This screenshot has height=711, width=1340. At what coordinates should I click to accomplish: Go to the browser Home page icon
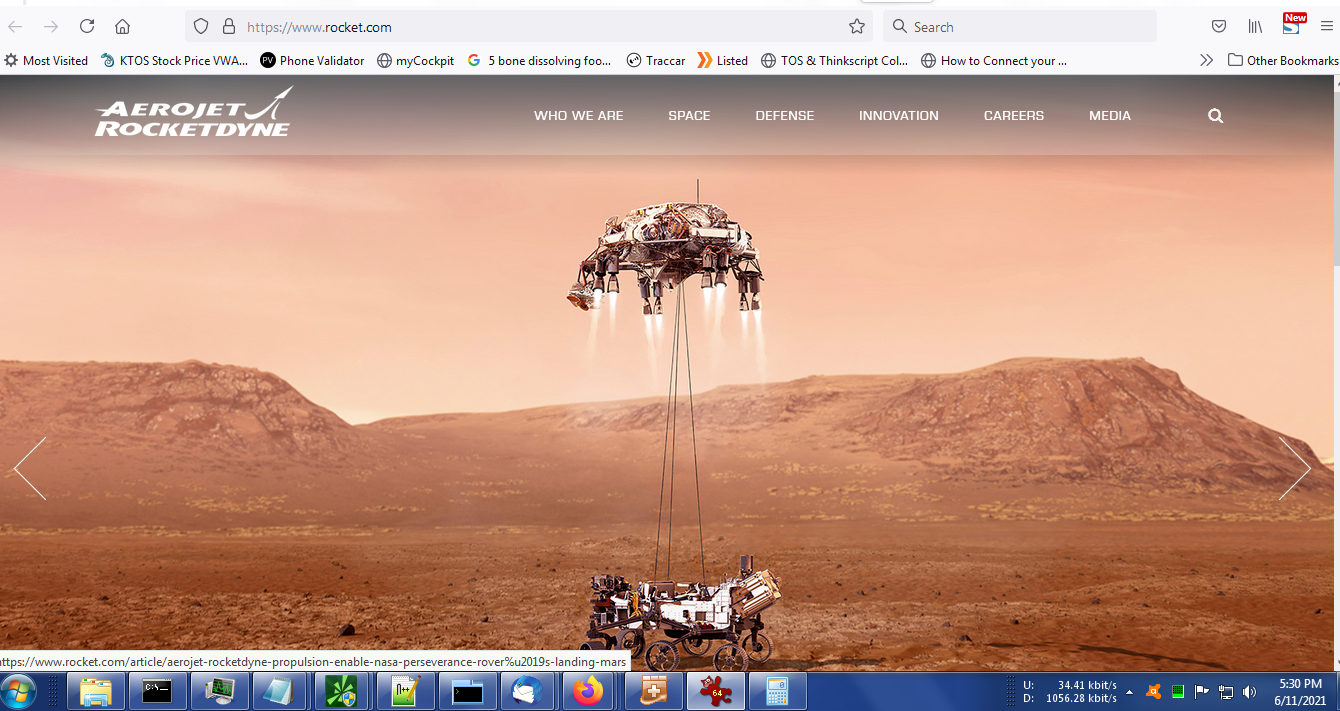click(122, 26)
